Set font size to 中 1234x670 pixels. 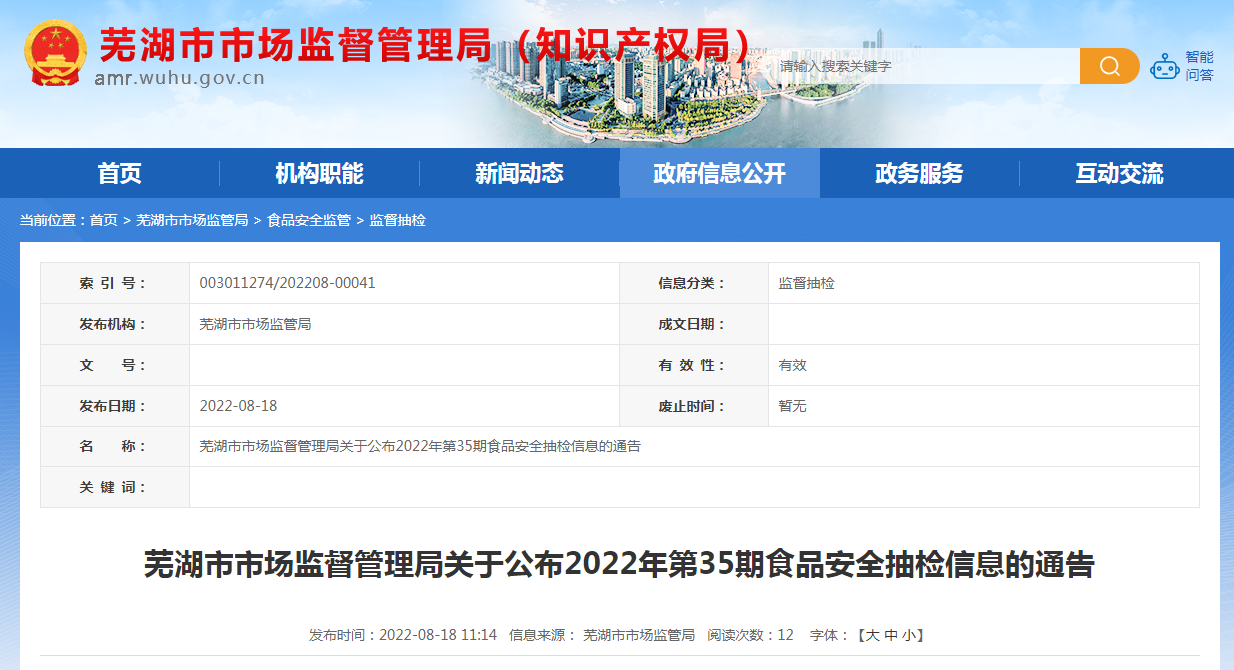tap(890, 635)
